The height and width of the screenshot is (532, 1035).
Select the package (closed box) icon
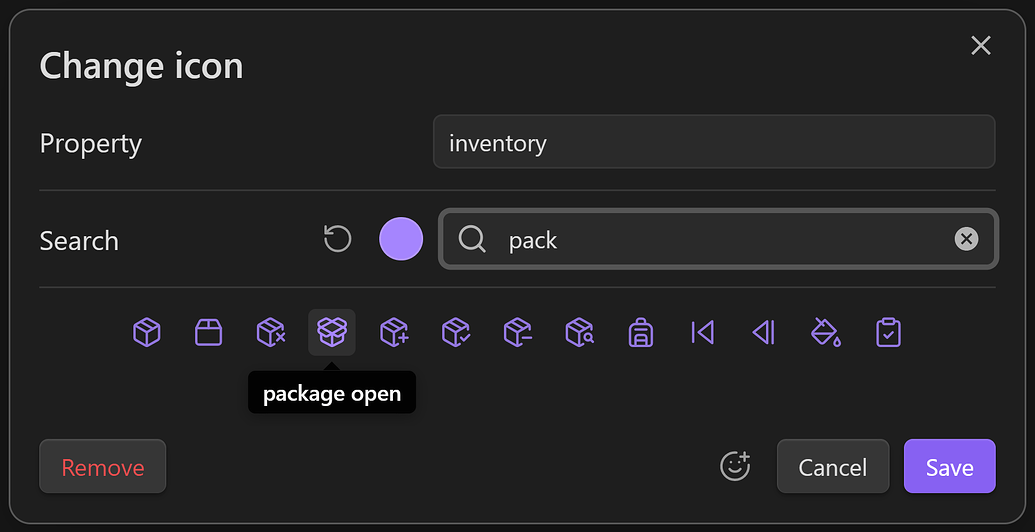coord(147,332)
